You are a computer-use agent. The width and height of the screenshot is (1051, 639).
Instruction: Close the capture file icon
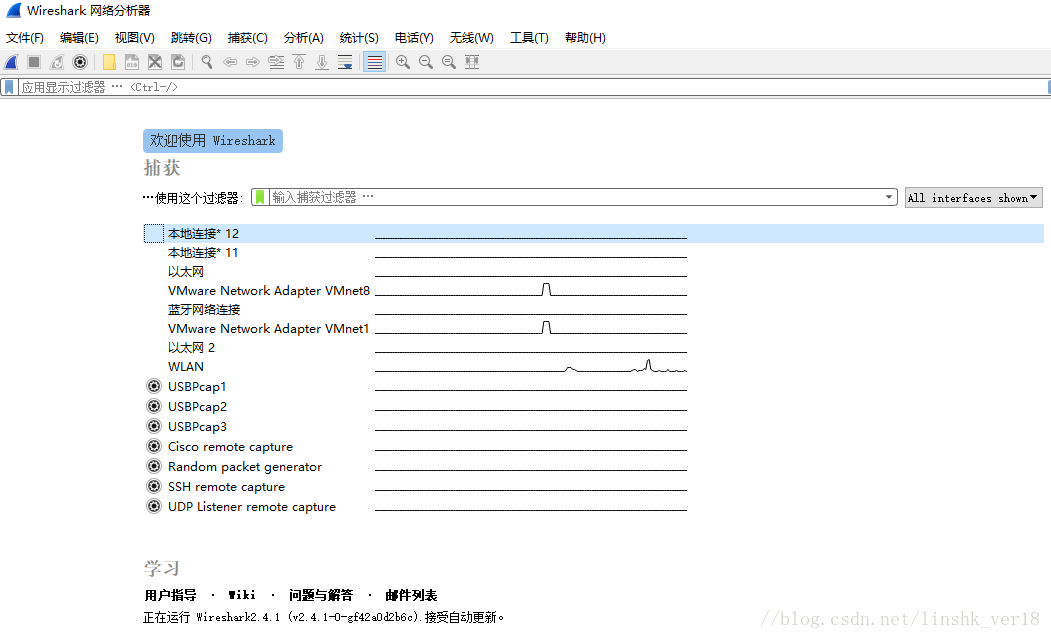pyautogui.click(x=155, y=62)
